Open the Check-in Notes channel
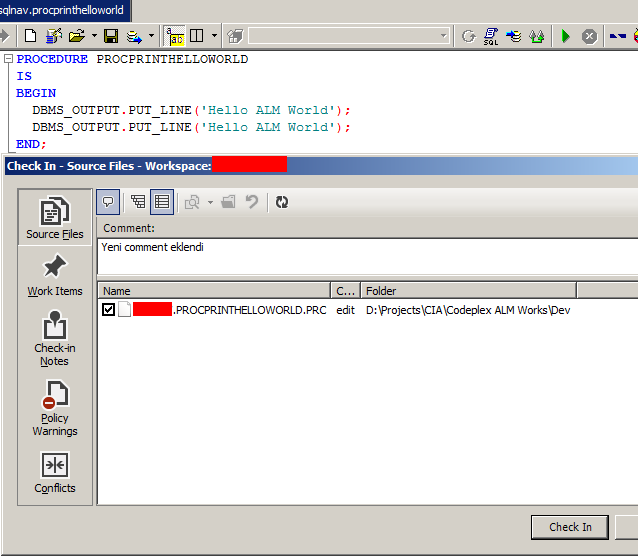 pyautogui.click(x=55, y=338)
